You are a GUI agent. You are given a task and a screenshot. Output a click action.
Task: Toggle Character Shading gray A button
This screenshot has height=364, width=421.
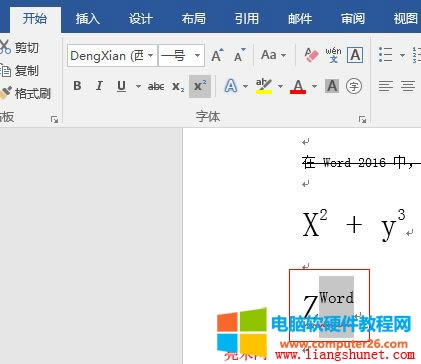332,86
